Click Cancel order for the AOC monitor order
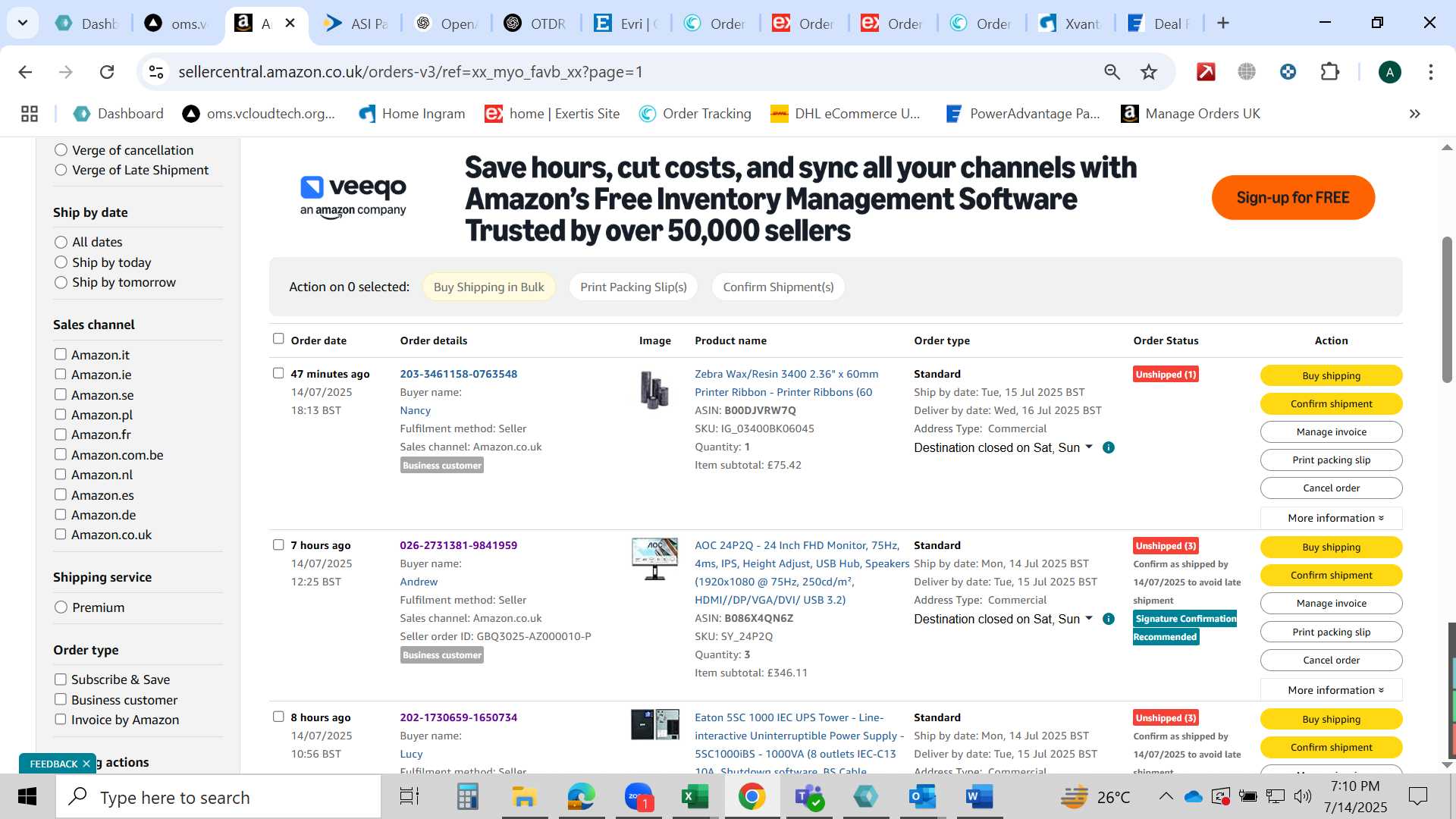The height and width of the screenshot is (819, 1456). coord(1331,660)
